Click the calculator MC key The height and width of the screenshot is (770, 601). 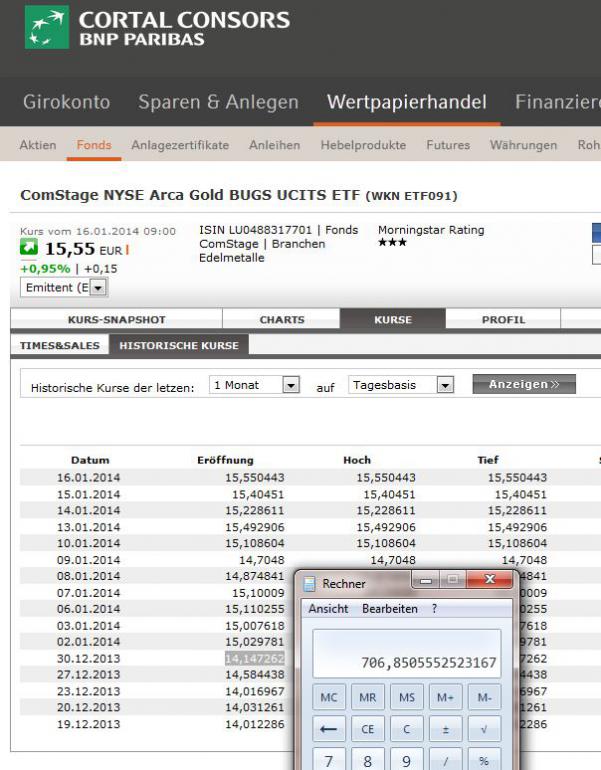click(x=328, y=697)
